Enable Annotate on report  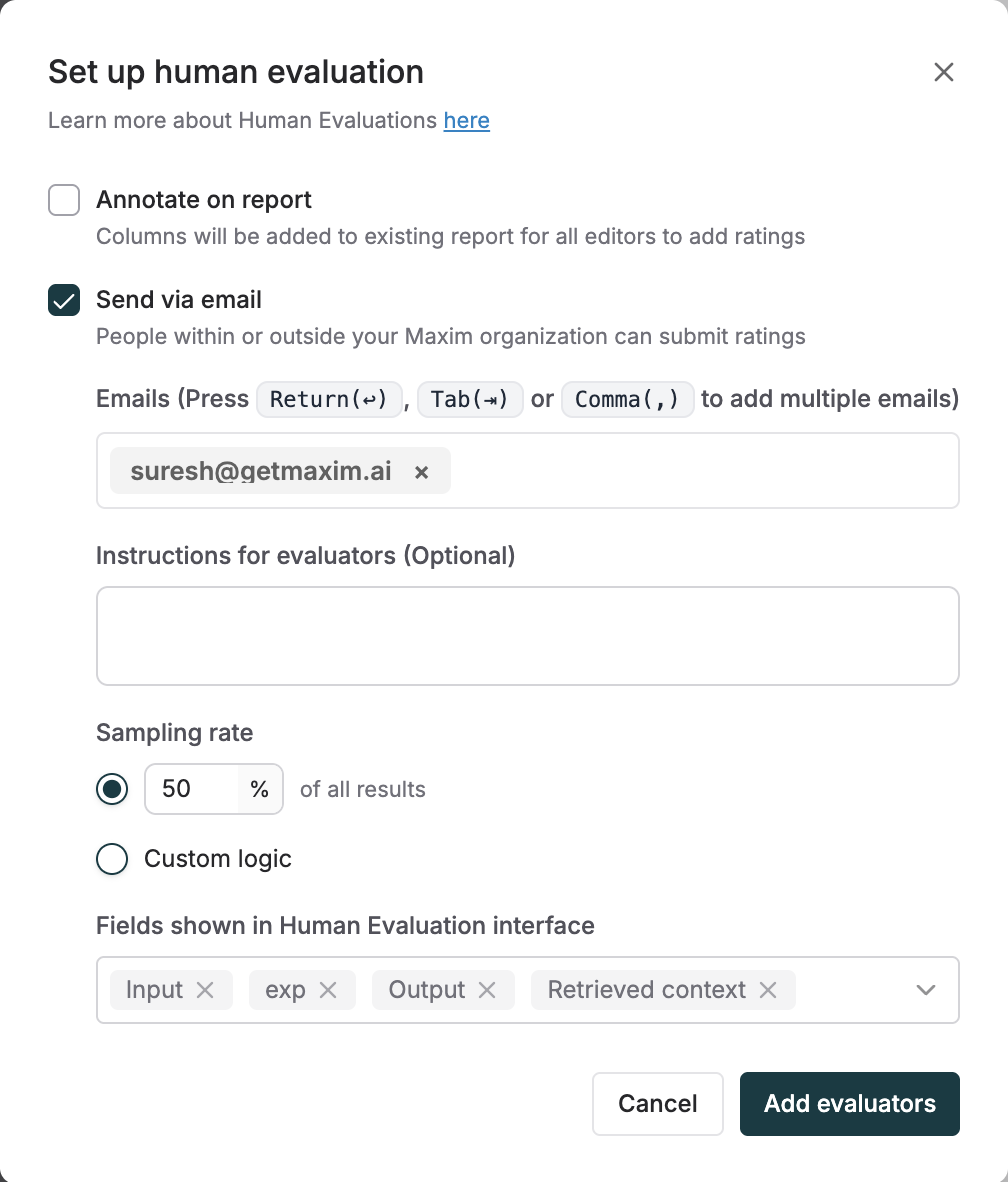(63, 200)
